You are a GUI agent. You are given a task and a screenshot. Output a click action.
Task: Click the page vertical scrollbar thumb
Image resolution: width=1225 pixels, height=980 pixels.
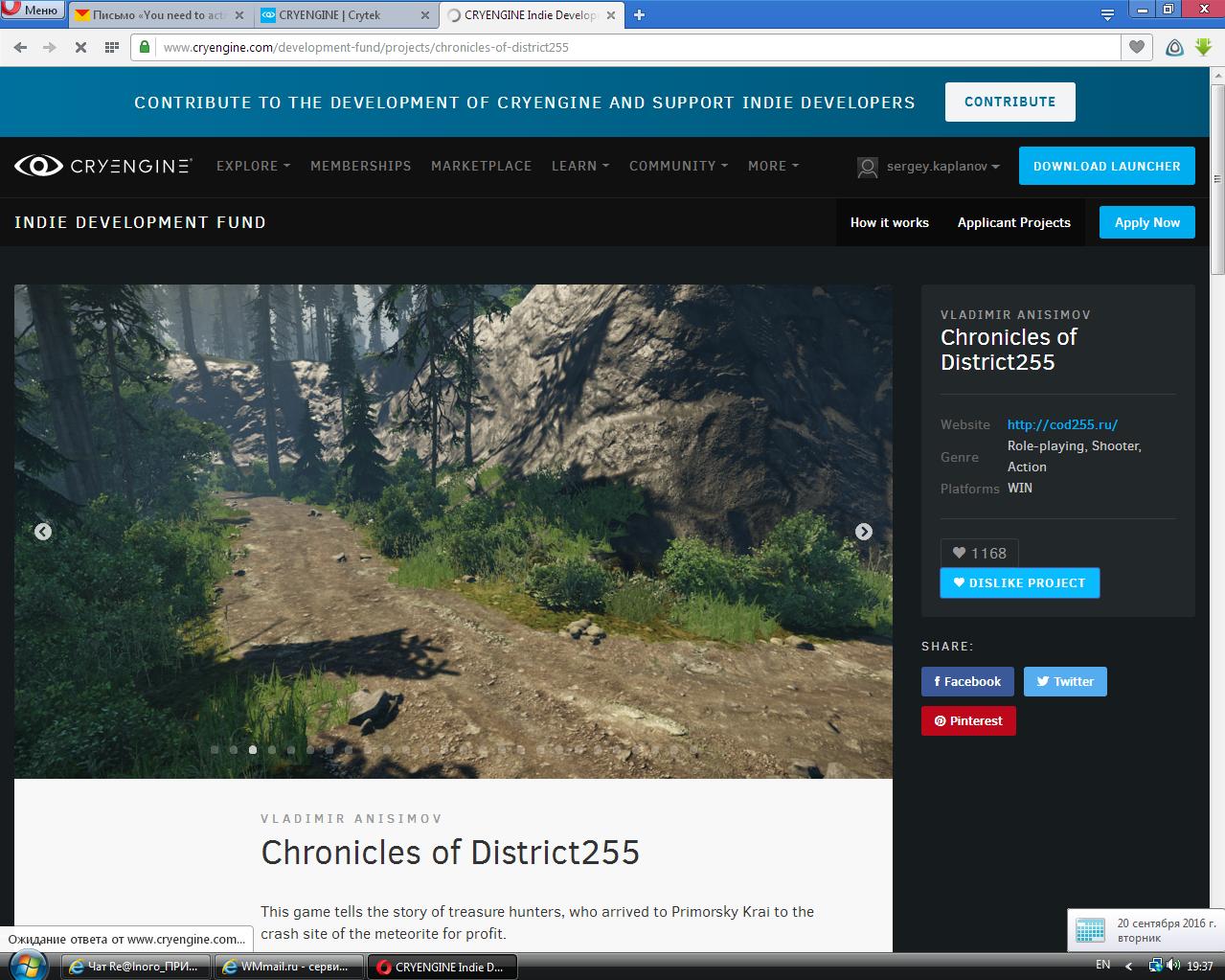click(x=1217, y=177)
